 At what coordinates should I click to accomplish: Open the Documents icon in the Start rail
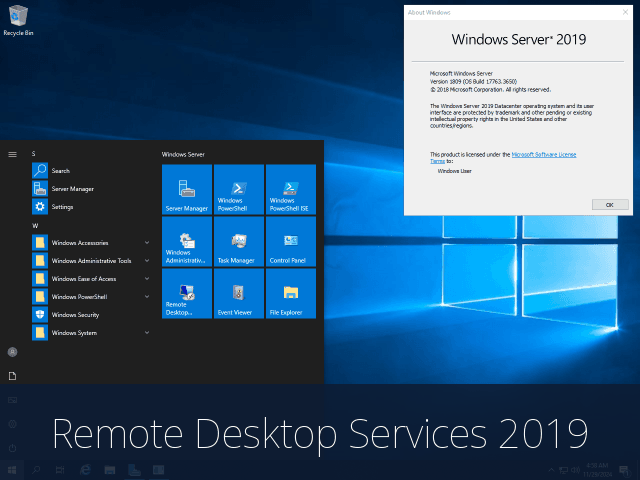tap(13, 376)
